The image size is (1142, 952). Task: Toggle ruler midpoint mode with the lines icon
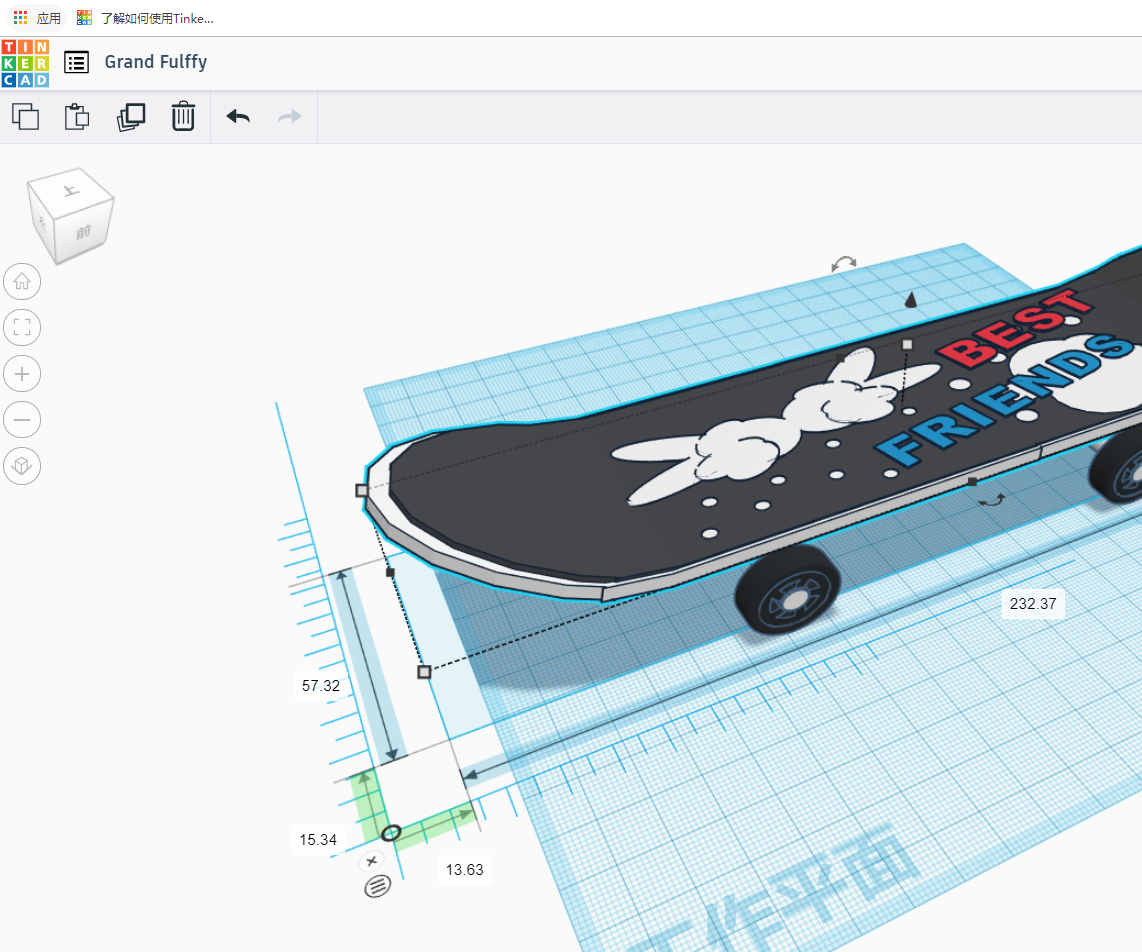click(377, 886)
